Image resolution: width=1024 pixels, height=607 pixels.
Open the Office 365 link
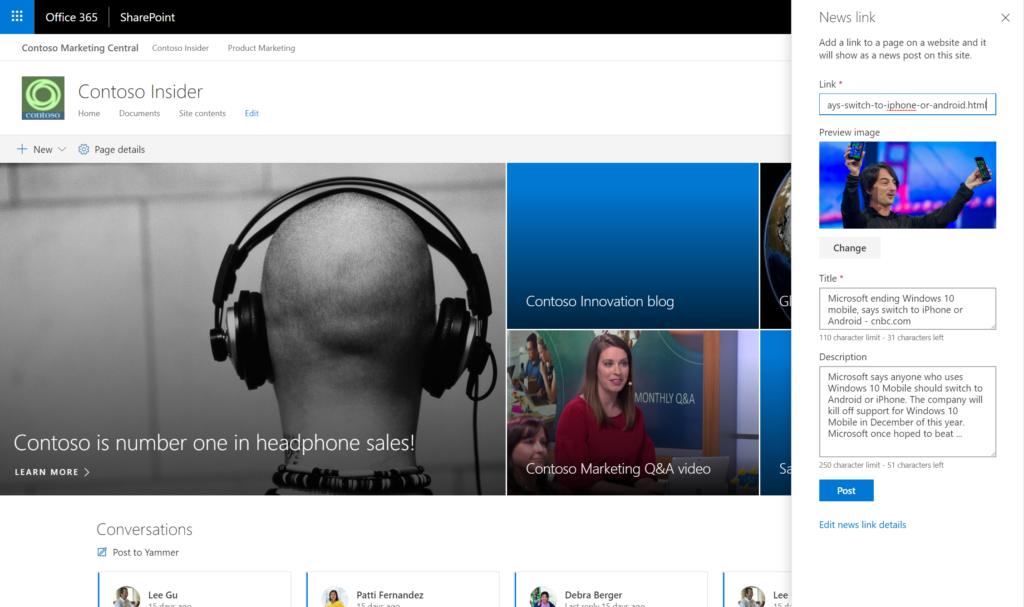(x=71, y=17)
